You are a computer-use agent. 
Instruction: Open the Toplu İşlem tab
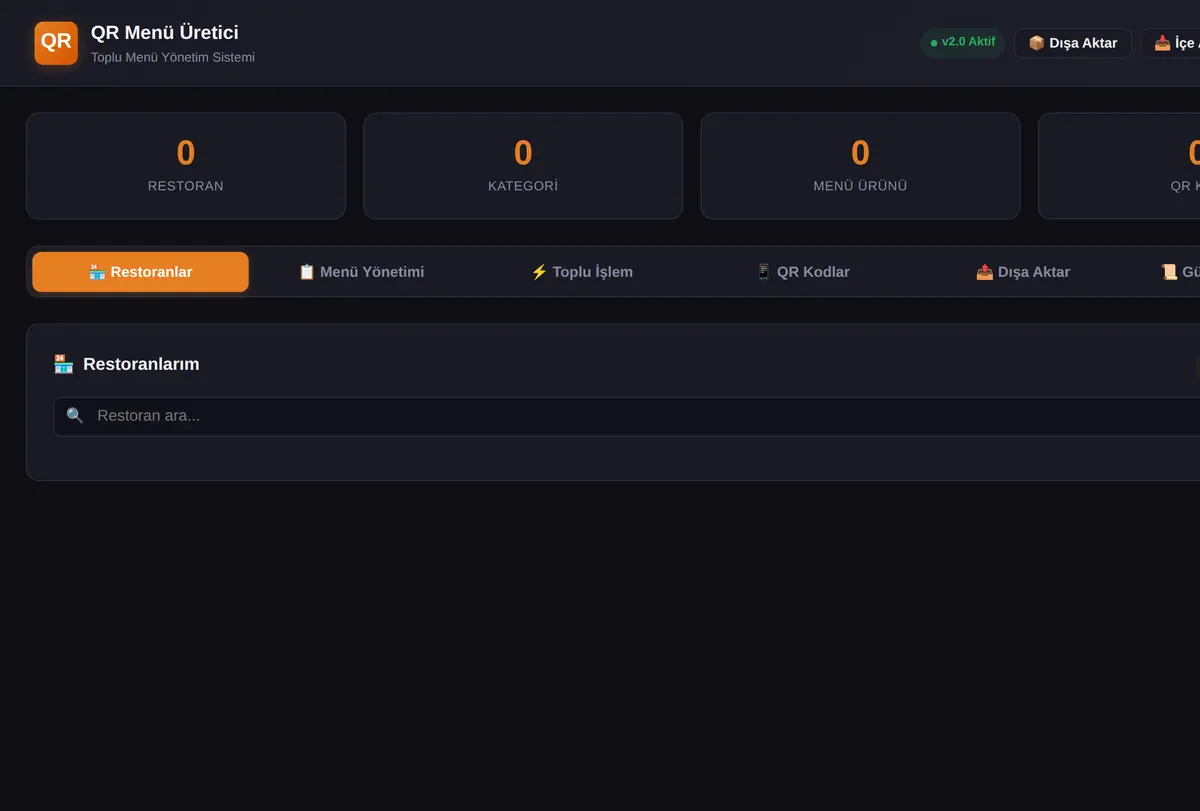[582, 272]
